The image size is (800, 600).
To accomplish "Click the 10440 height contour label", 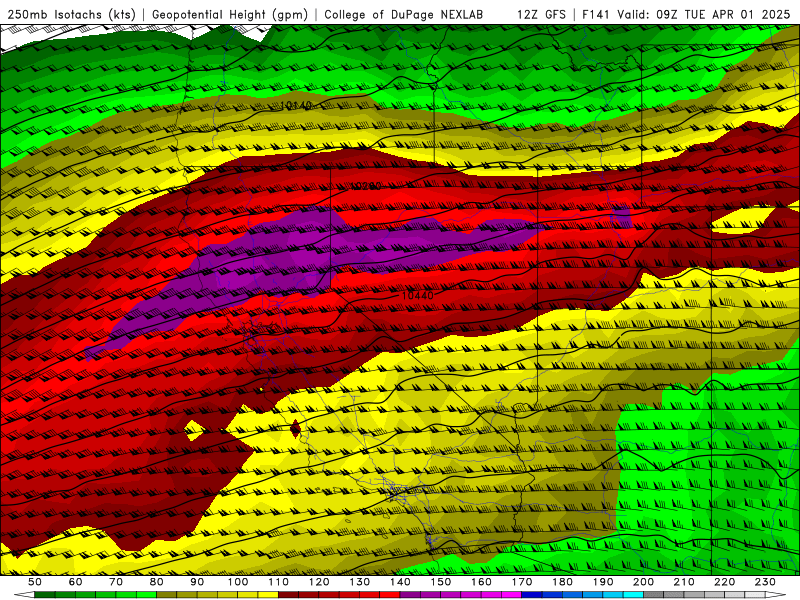I will tap(417, 295).
